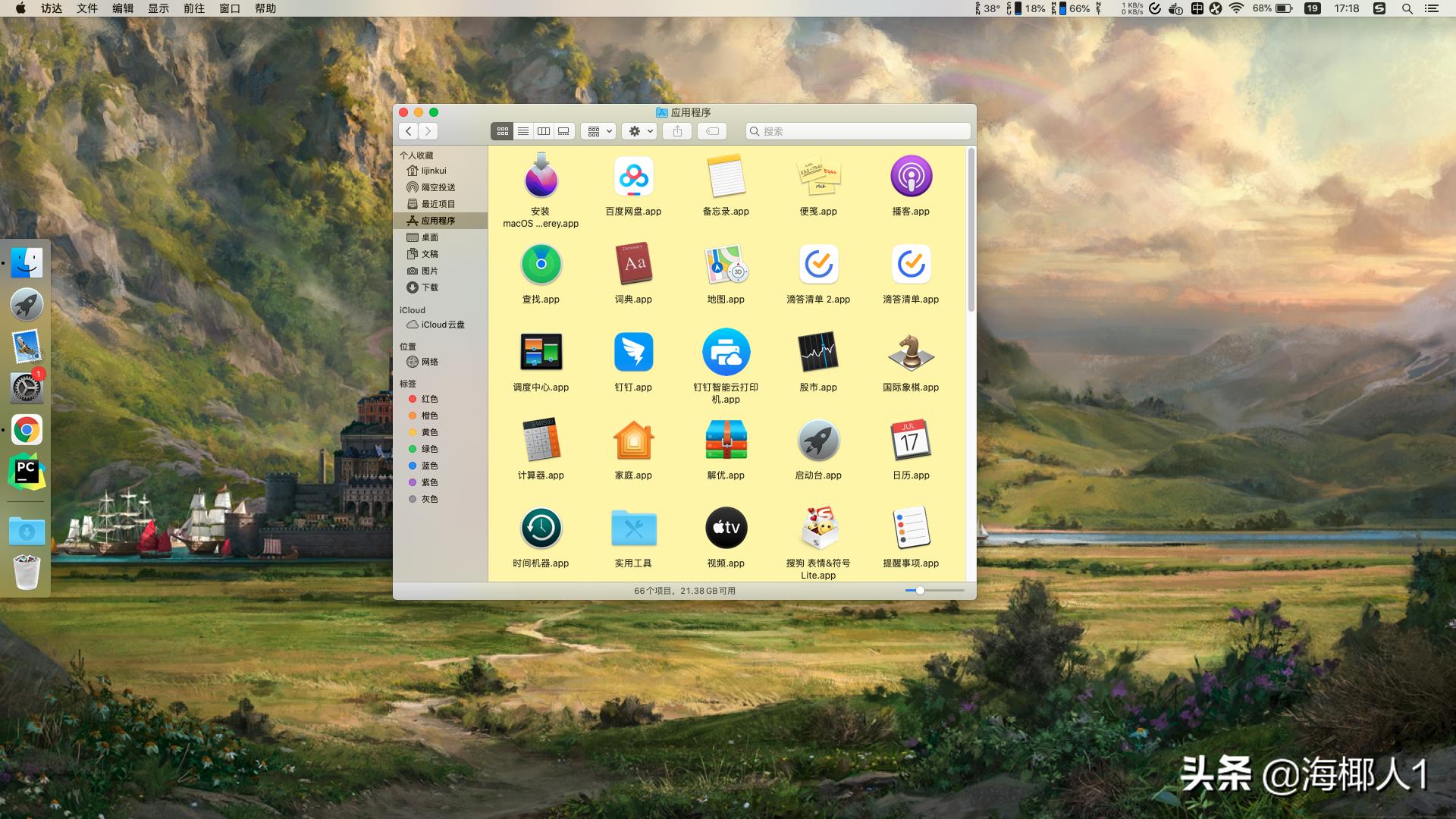Switch to column view layout
This screenshot has height=819, width=1456.
tap(543, 130)
